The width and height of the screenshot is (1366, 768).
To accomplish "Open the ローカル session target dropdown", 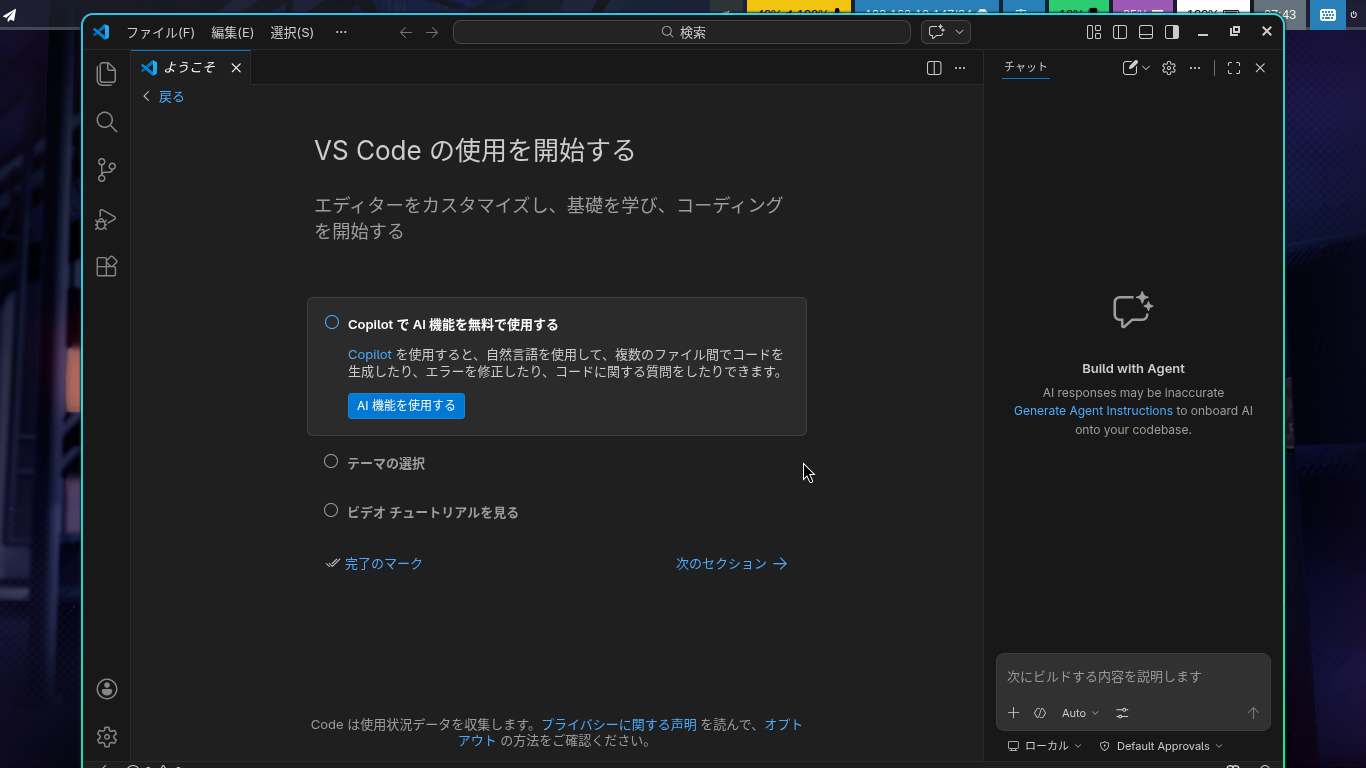I will coord(1045,746).
